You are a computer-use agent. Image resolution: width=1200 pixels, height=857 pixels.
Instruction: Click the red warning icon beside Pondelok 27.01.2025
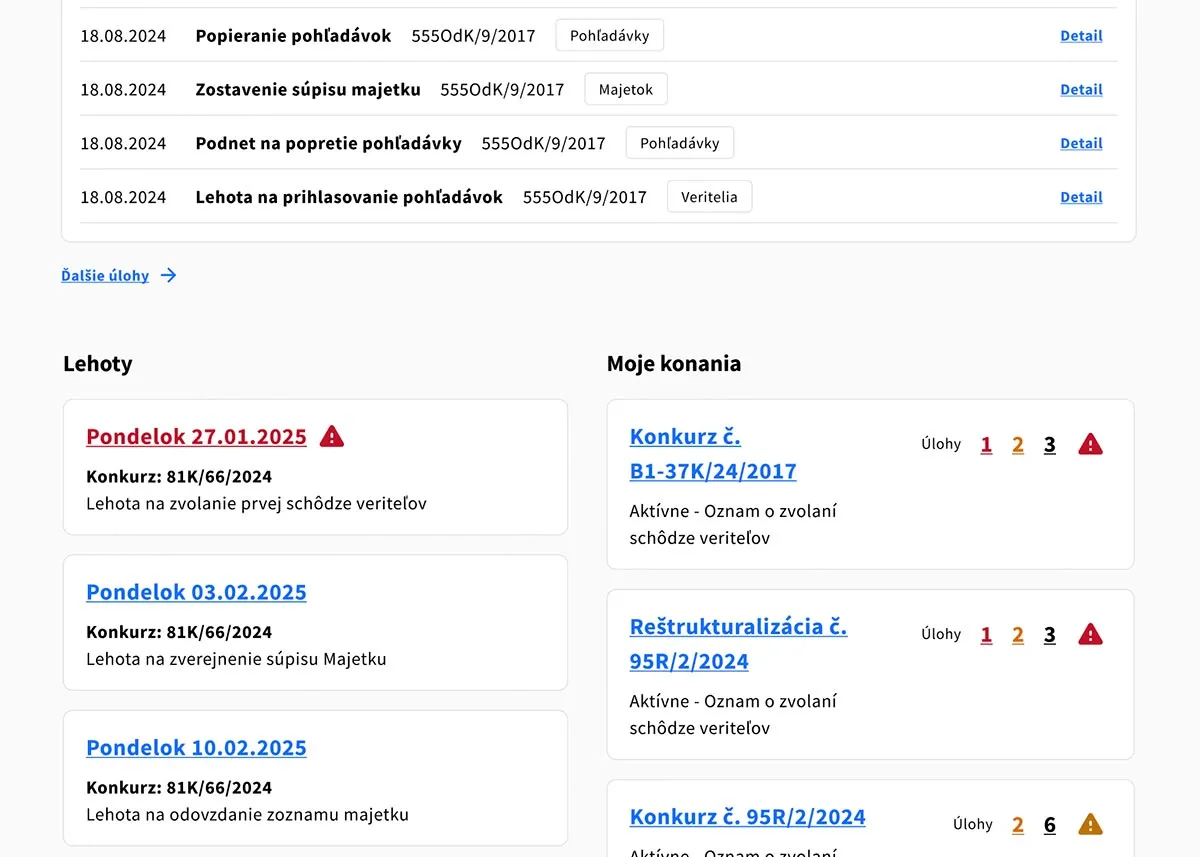(332, 436)
